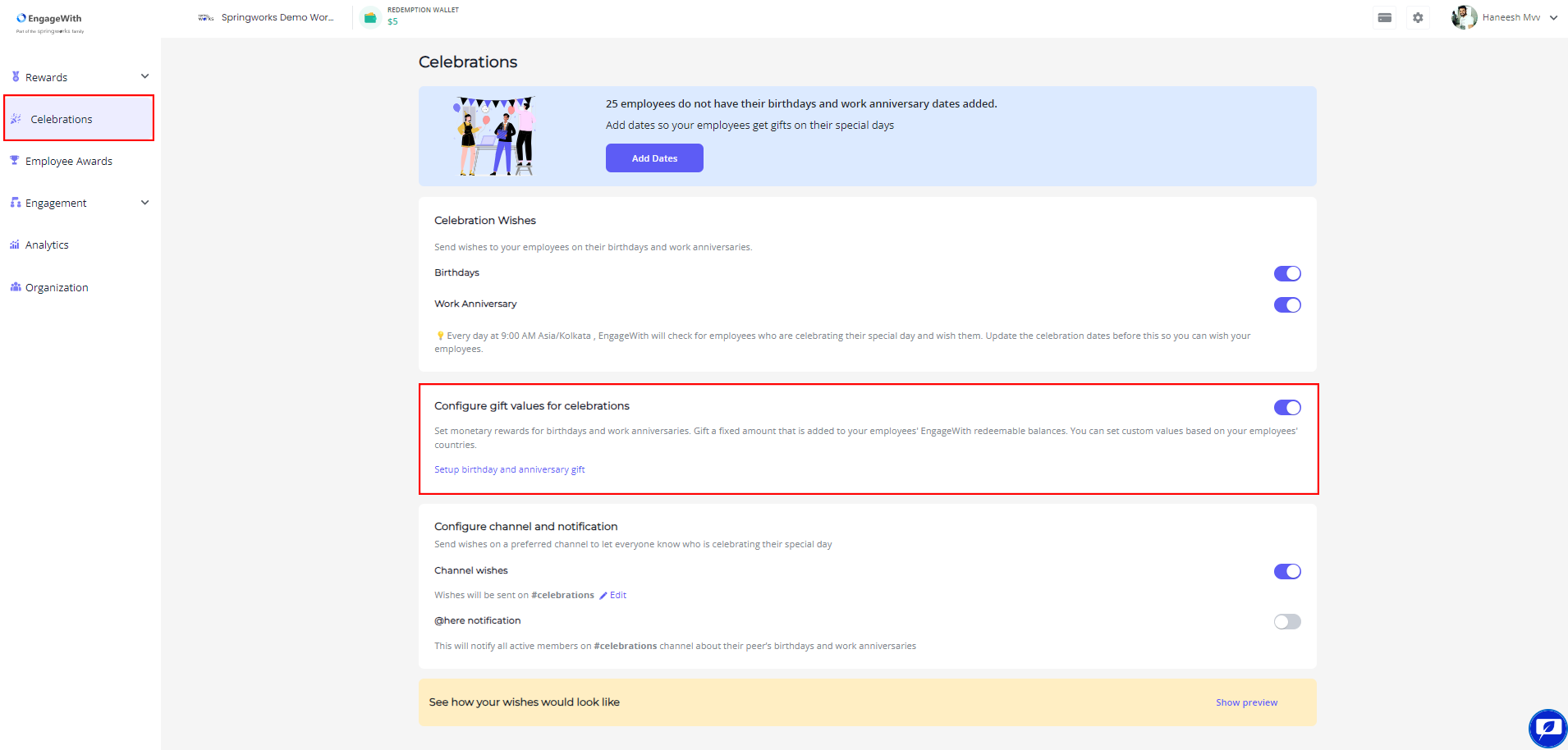Turn off Work Anniversary wishes toggle
1568x750 pixels.
[1287, 305]
